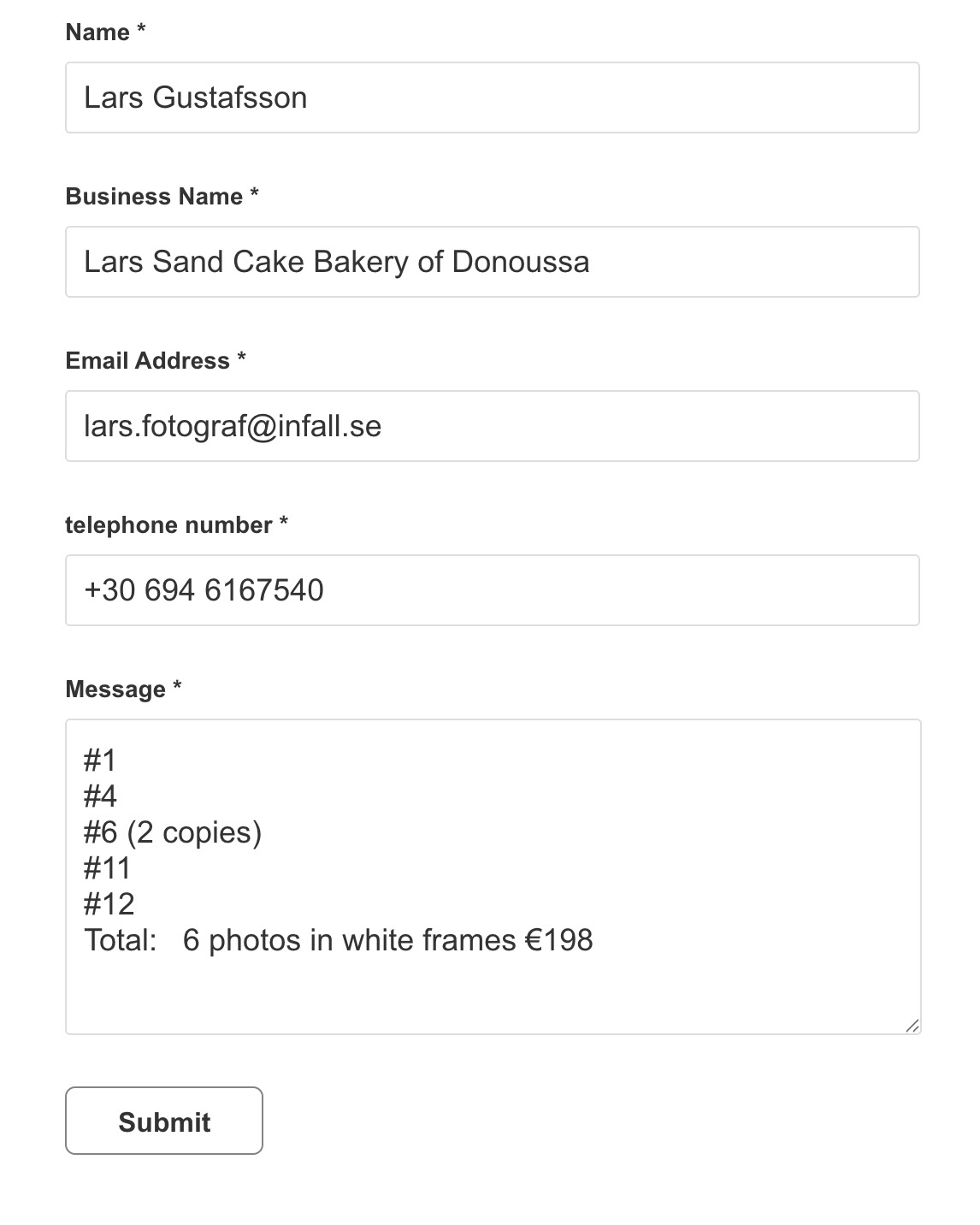Image resolution: width=980 pixels, height=1225 pixels.
Task: Click the Message box resize handle
Action: click(x=912, y=1025)
